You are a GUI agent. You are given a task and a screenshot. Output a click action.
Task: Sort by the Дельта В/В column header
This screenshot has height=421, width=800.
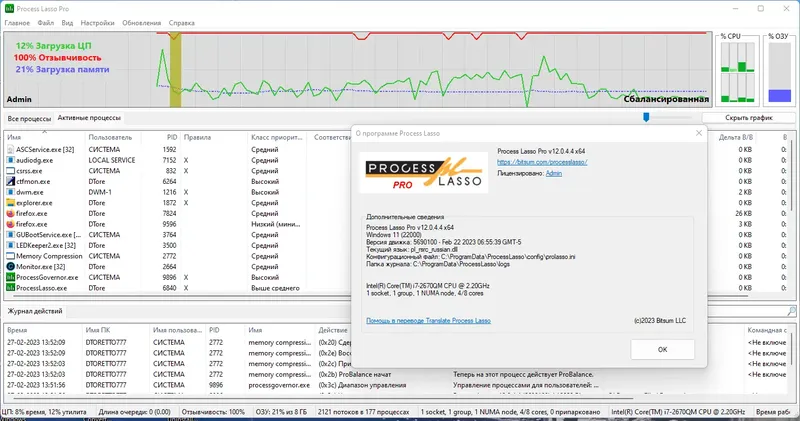coord(735,137)
